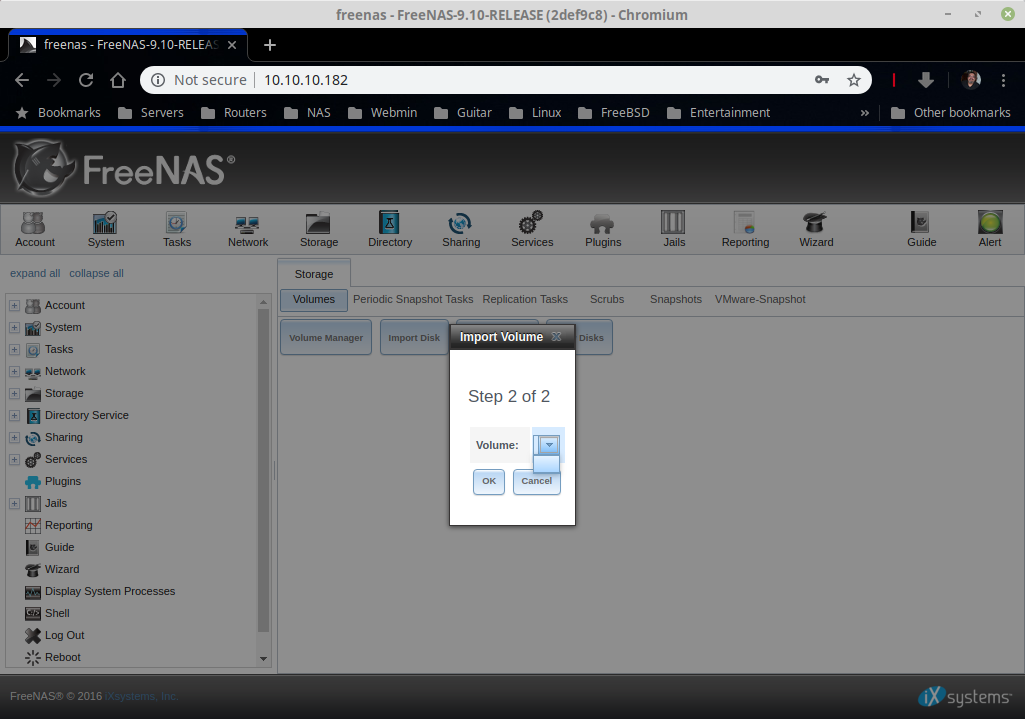Reload the page in Chromium
This screenshot has height=719, width=1025.
[86, 80]
